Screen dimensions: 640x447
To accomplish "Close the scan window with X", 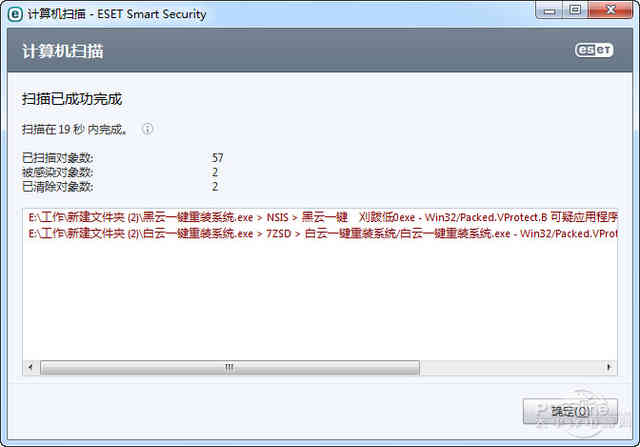I will (611, 10).
